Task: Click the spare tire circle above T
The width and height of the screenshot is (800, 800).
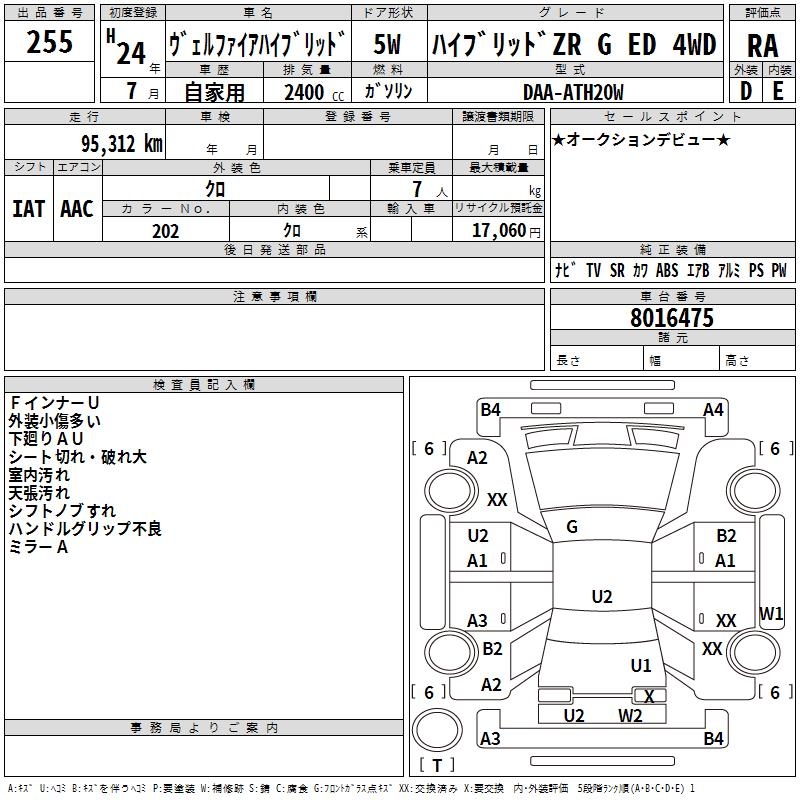Action: [x=437, y=730]
